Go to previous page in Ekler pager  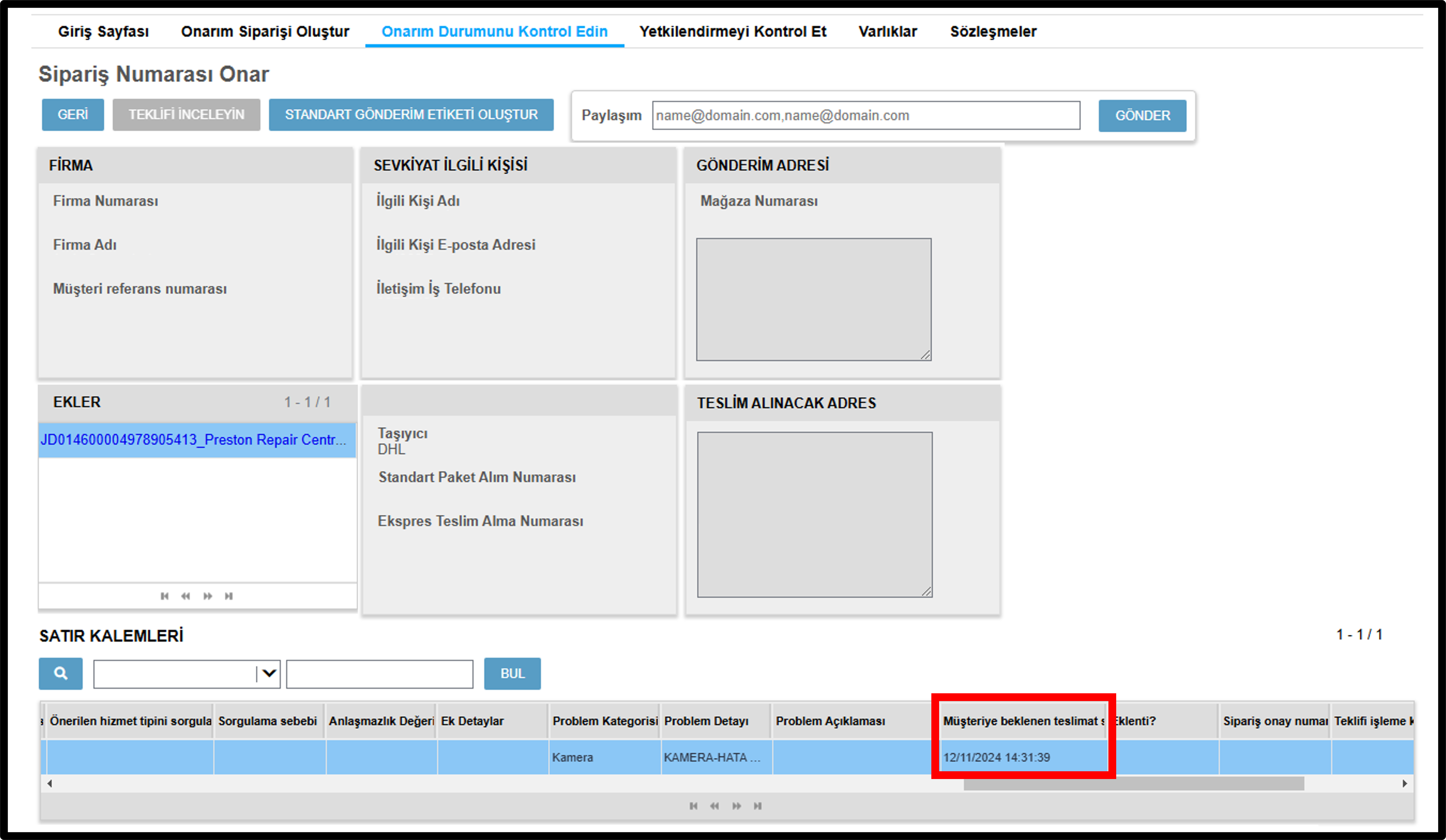coord(185,596)
